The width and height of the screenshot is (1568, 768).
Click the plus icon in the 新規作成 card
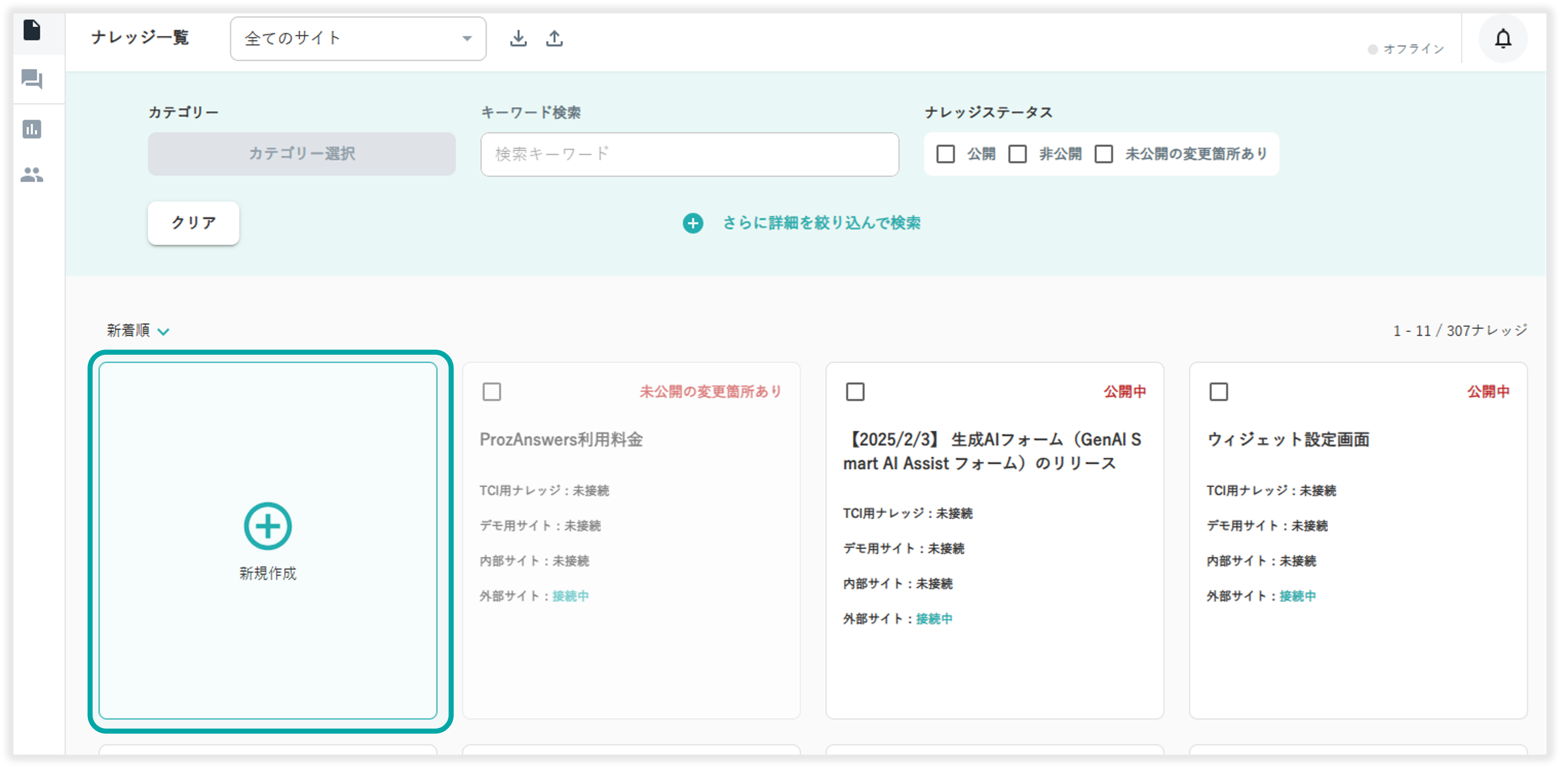coord(268,526)
